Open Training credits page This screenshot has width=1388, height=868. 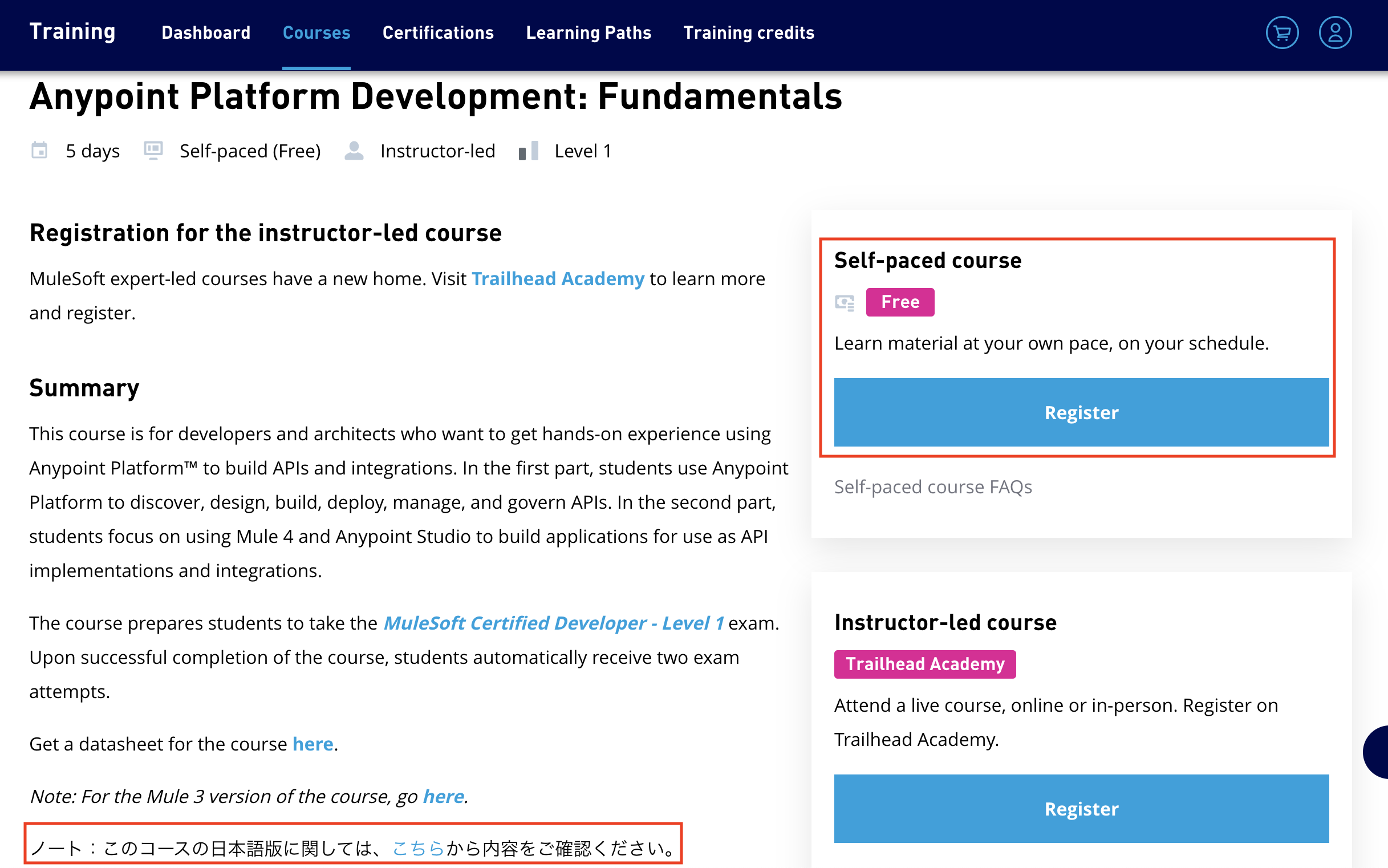[x=749, y=33]
